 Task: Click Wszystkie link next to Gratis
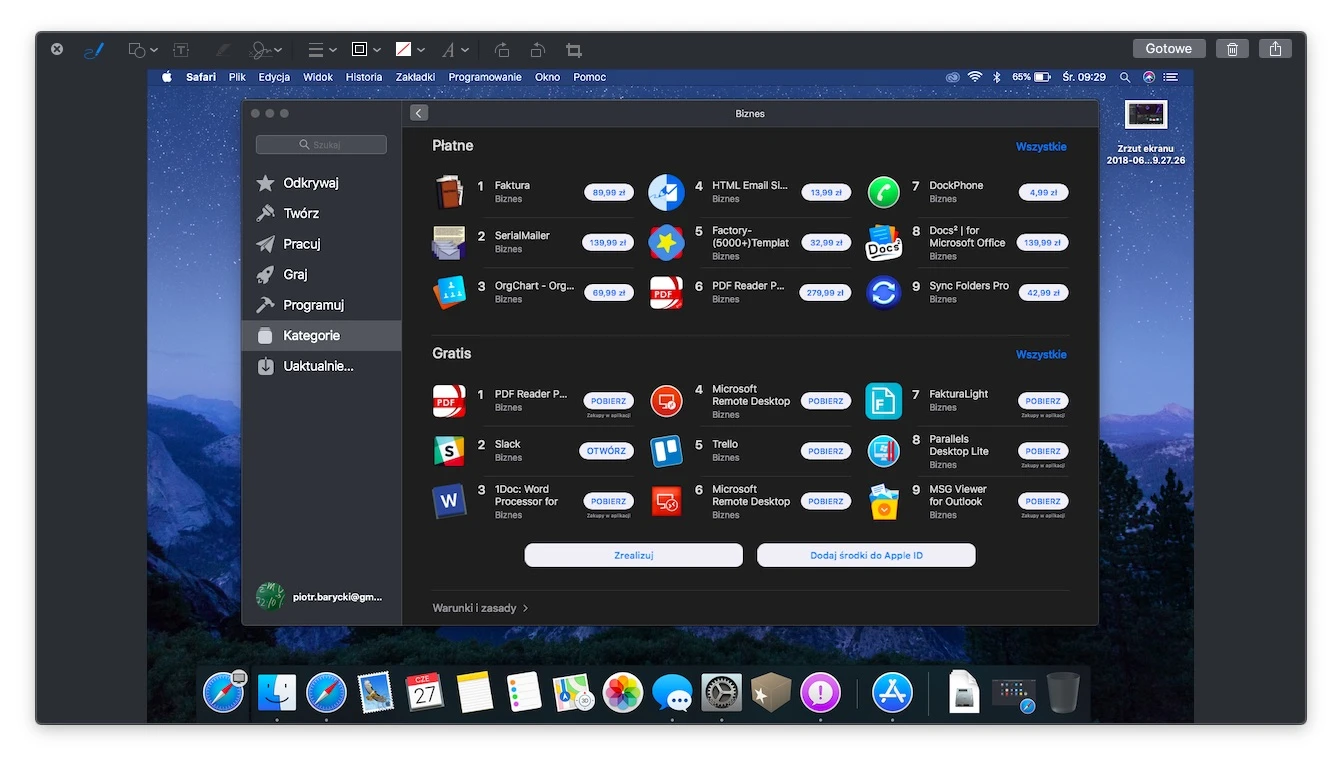[1041, 355]
